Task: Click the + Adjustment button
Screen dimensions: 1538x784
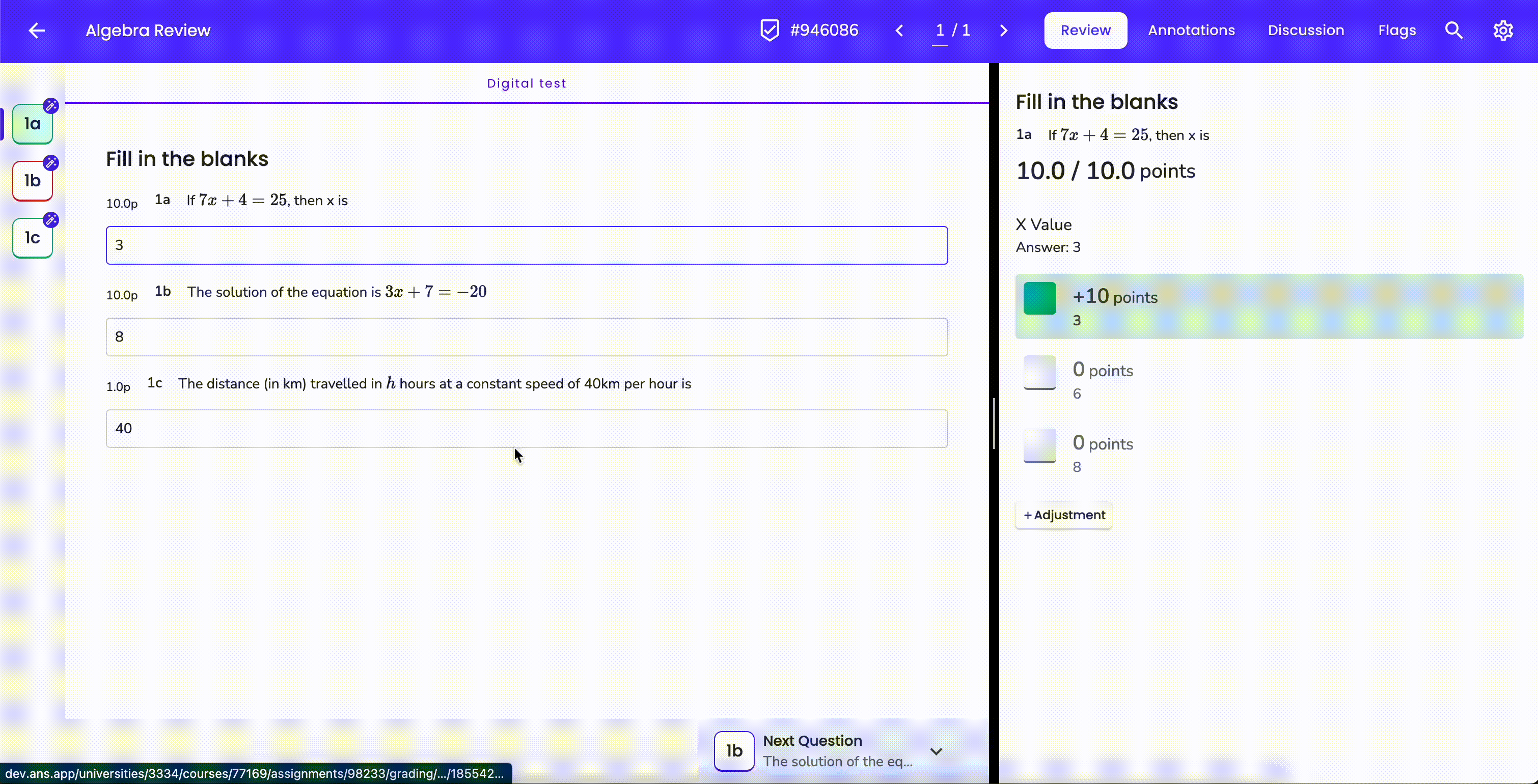Action: [x=1063, y=515]
